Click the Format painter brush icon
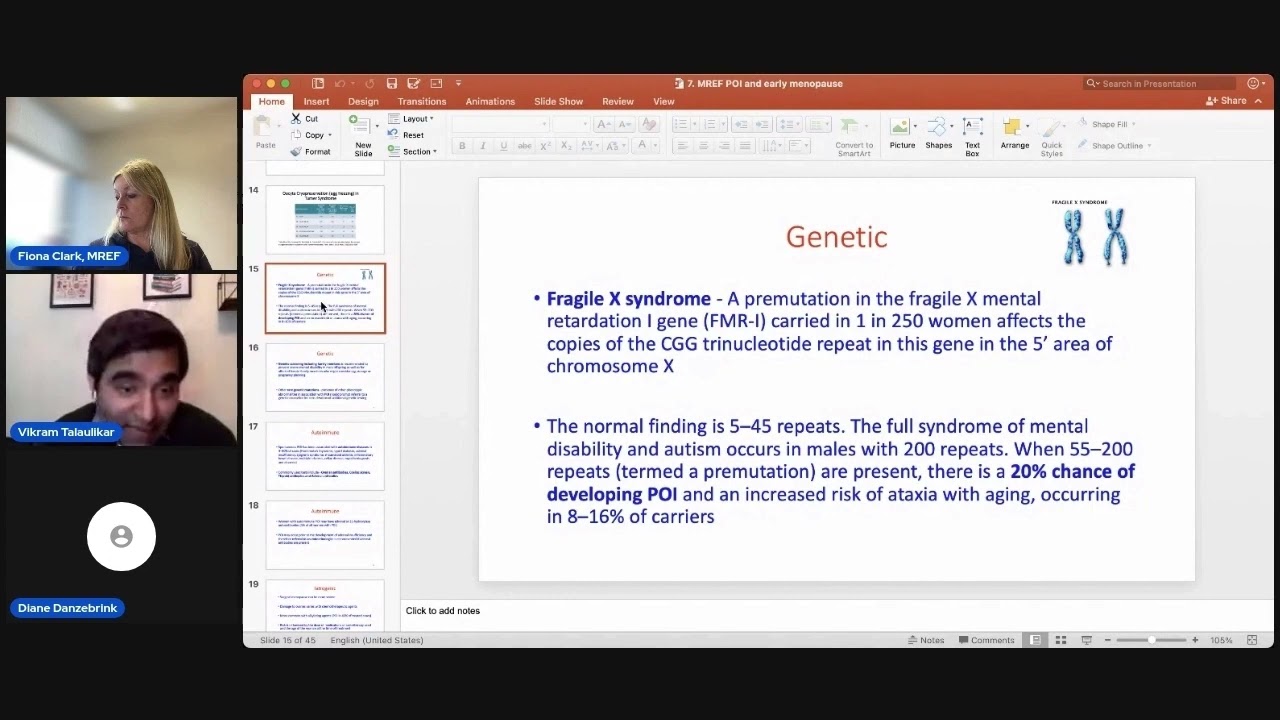 click(x=296, y=152)
